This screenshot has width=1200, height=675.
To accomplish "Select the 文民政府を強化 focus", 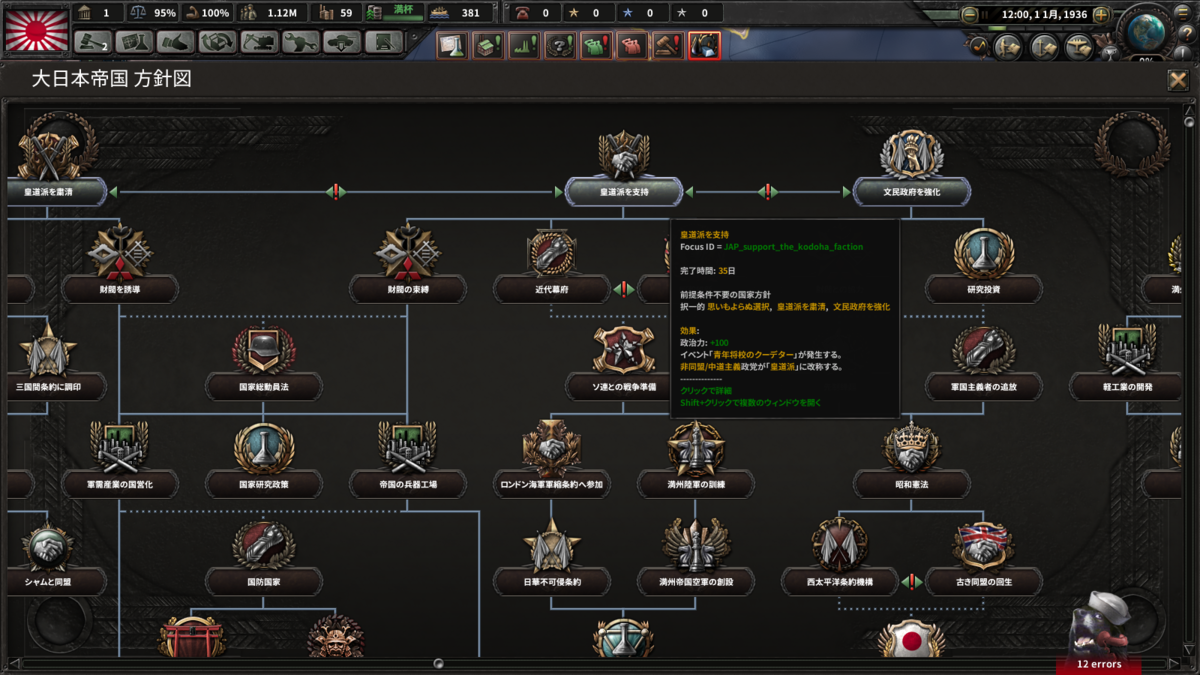I will [x=912, y=191].
